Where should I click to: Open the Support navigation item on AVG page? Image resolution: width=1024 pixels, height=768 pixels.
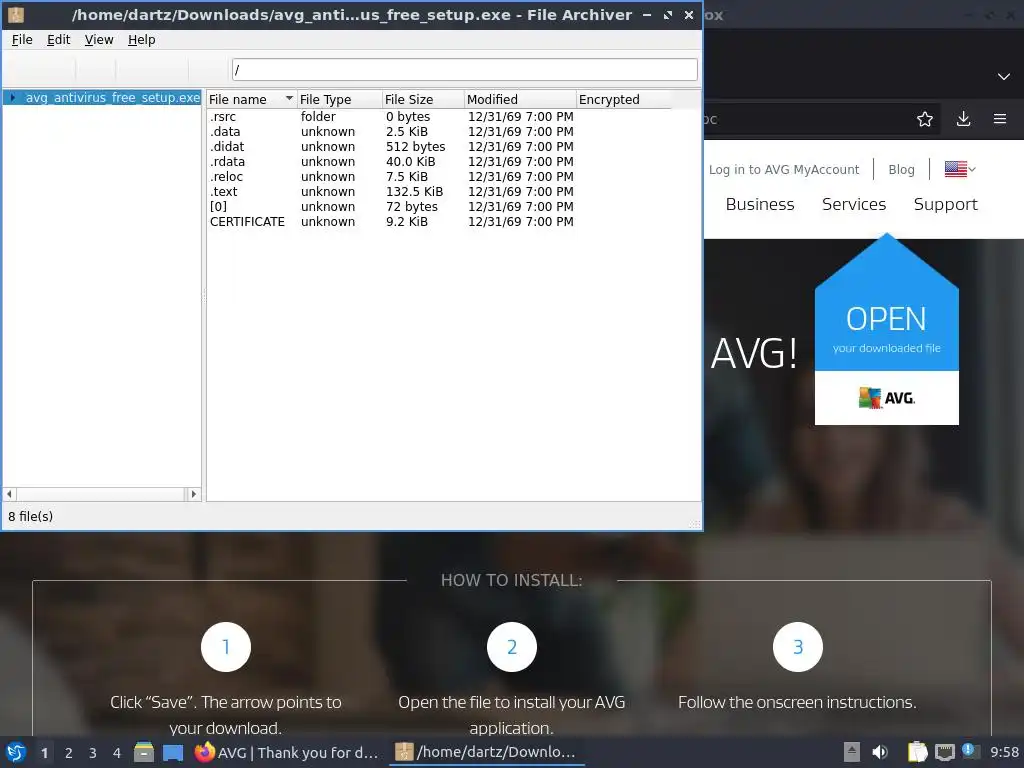[x=946, y=204]
